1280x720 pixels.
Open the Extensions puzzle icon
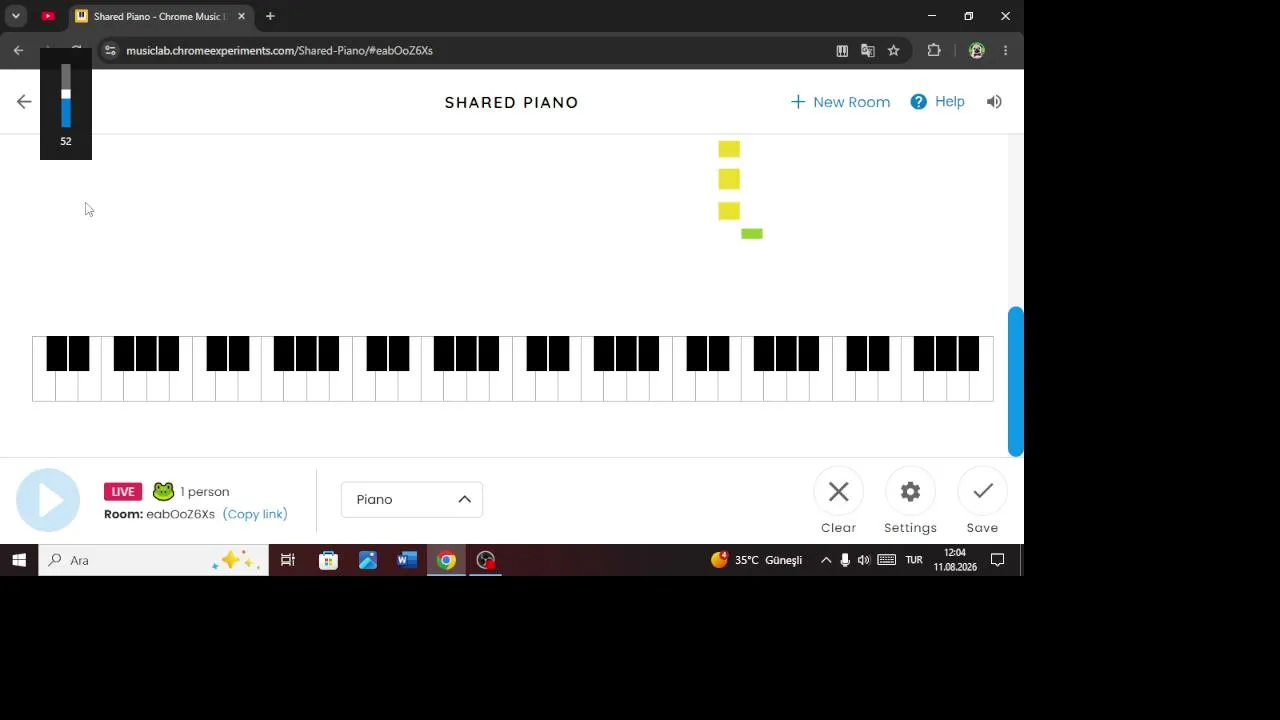pyautogui.click(x=934, y=50)
